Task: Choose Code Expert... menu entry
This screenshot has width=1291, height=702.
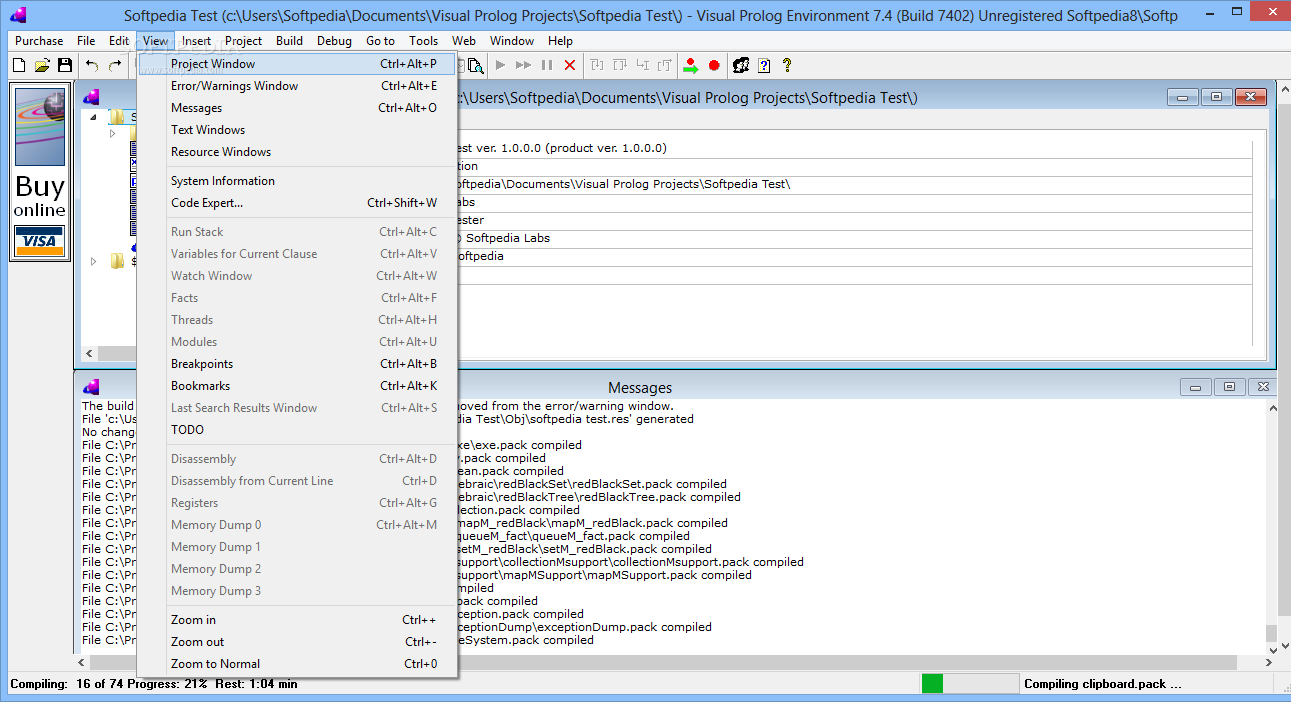Action: (297, 203)
